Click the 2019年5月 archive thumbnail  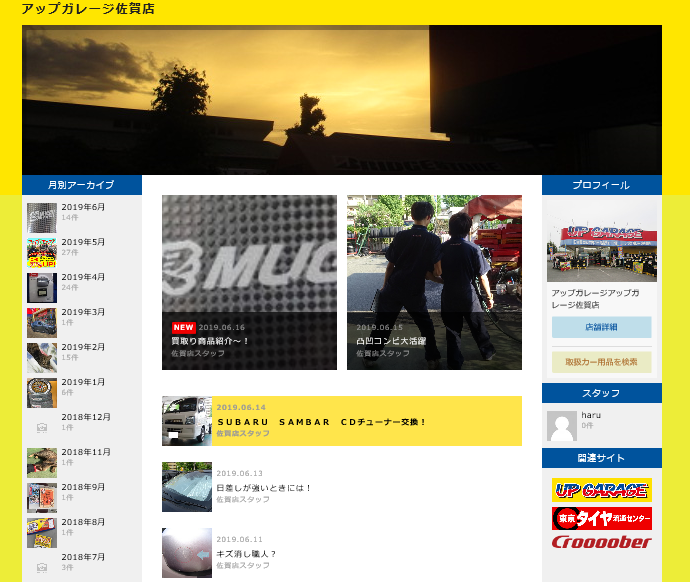[x=42, y=253]
